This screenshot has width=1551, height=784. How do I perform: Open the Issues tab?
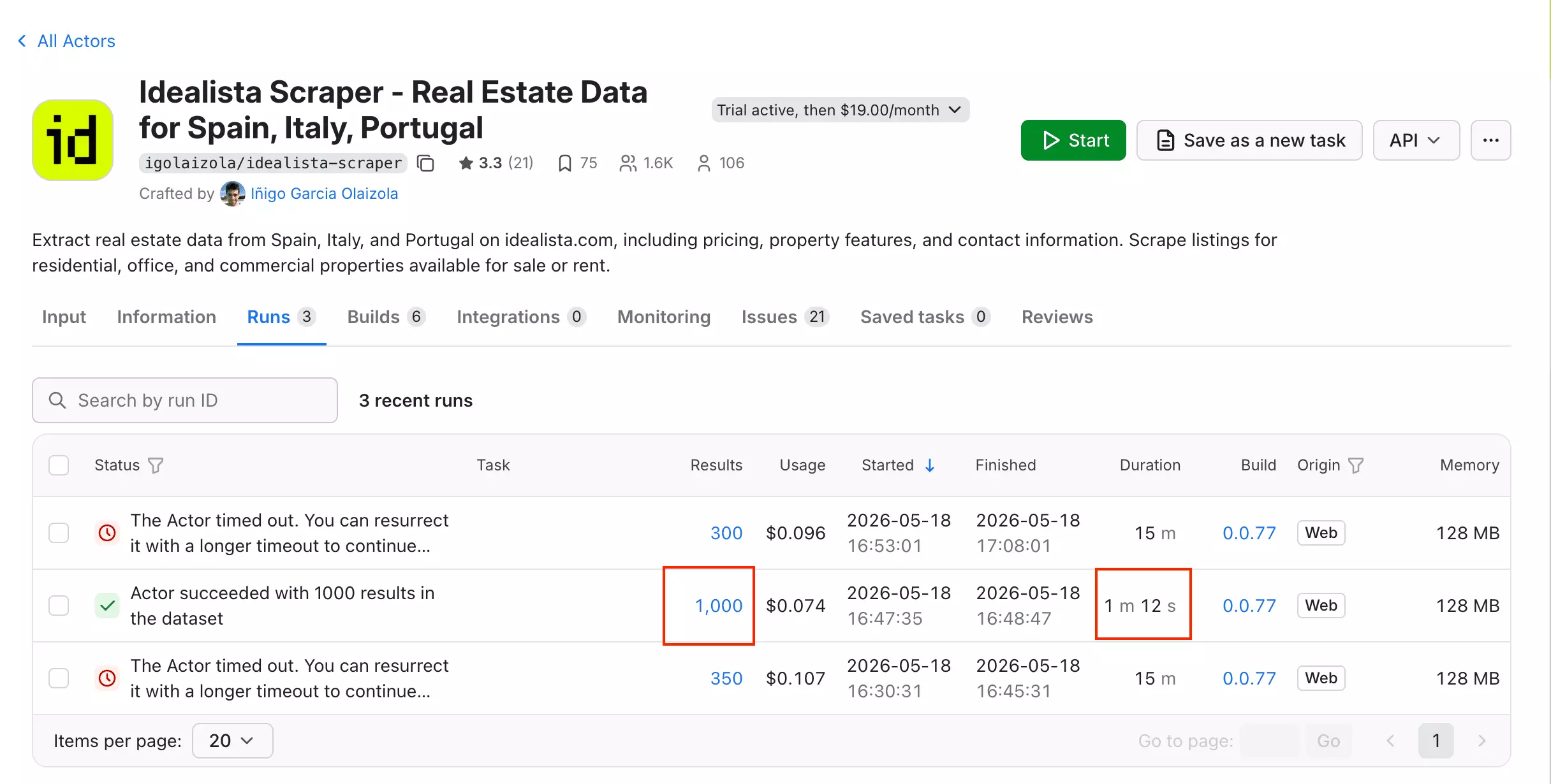(x=785, y=317)
